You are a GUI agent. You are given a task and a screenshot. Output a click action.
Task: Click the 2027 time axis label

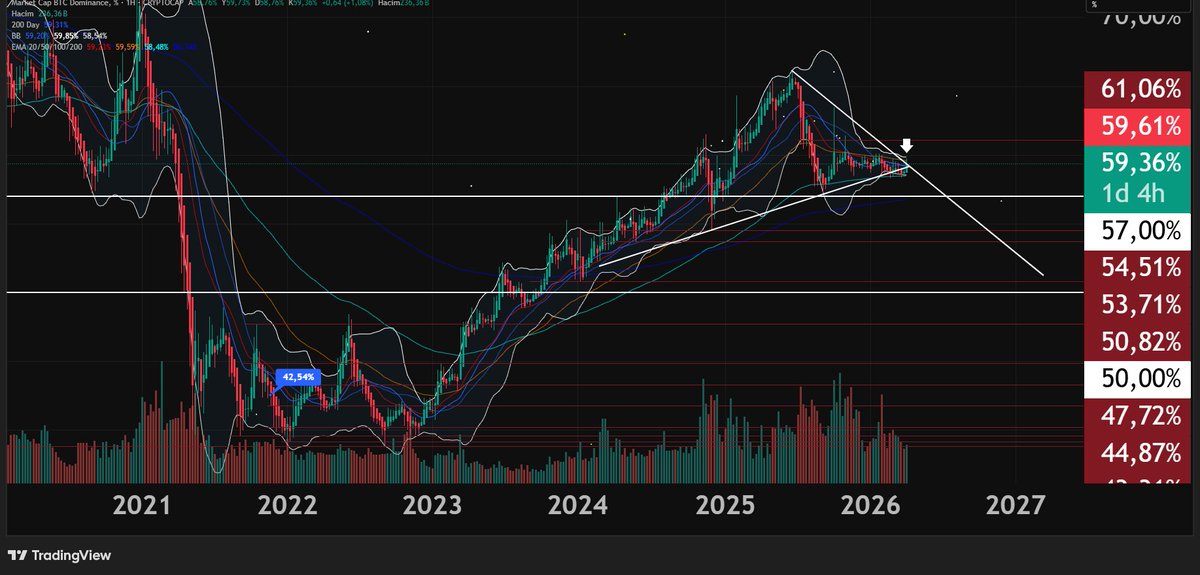1015,505
